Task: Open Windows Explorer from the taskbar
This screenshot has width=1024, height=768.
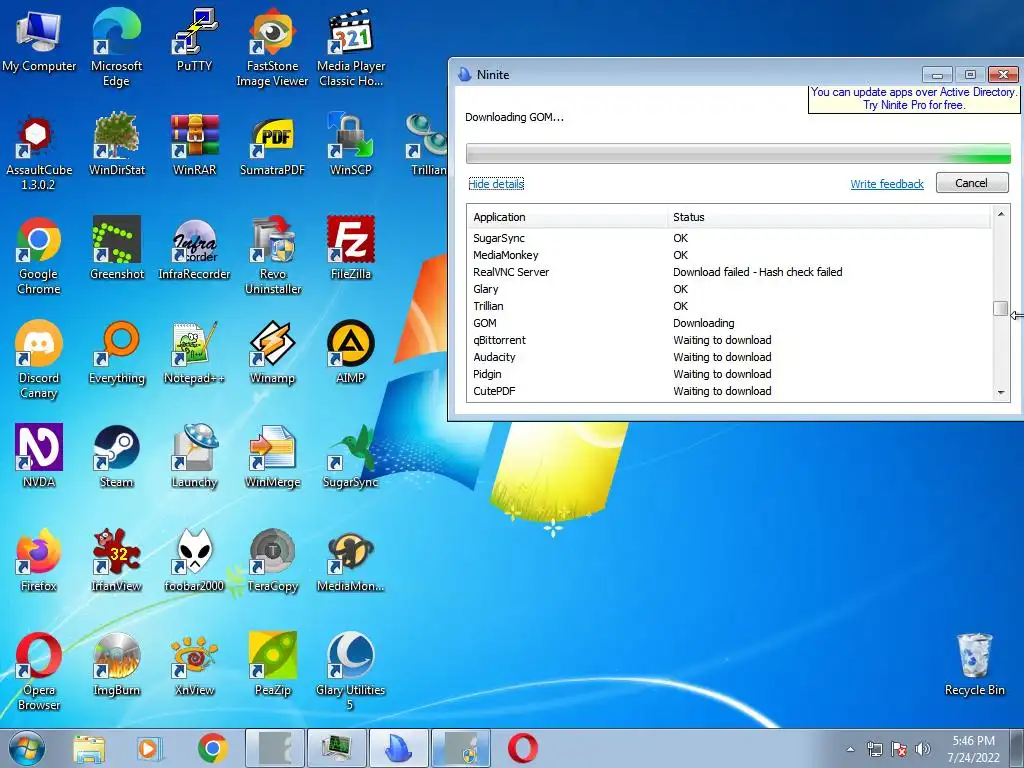Action: (x=89, y=748)
